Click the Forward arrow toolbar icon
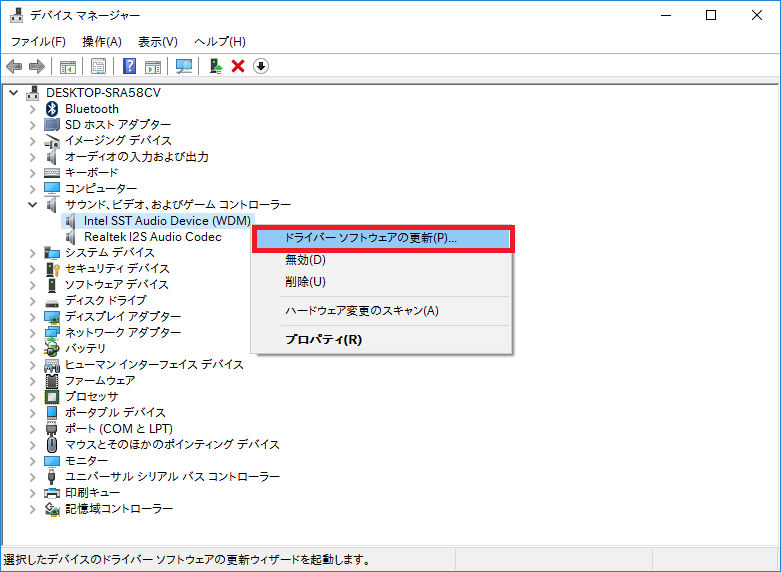This screenshot has width=781, height=572. pos(37,66)
